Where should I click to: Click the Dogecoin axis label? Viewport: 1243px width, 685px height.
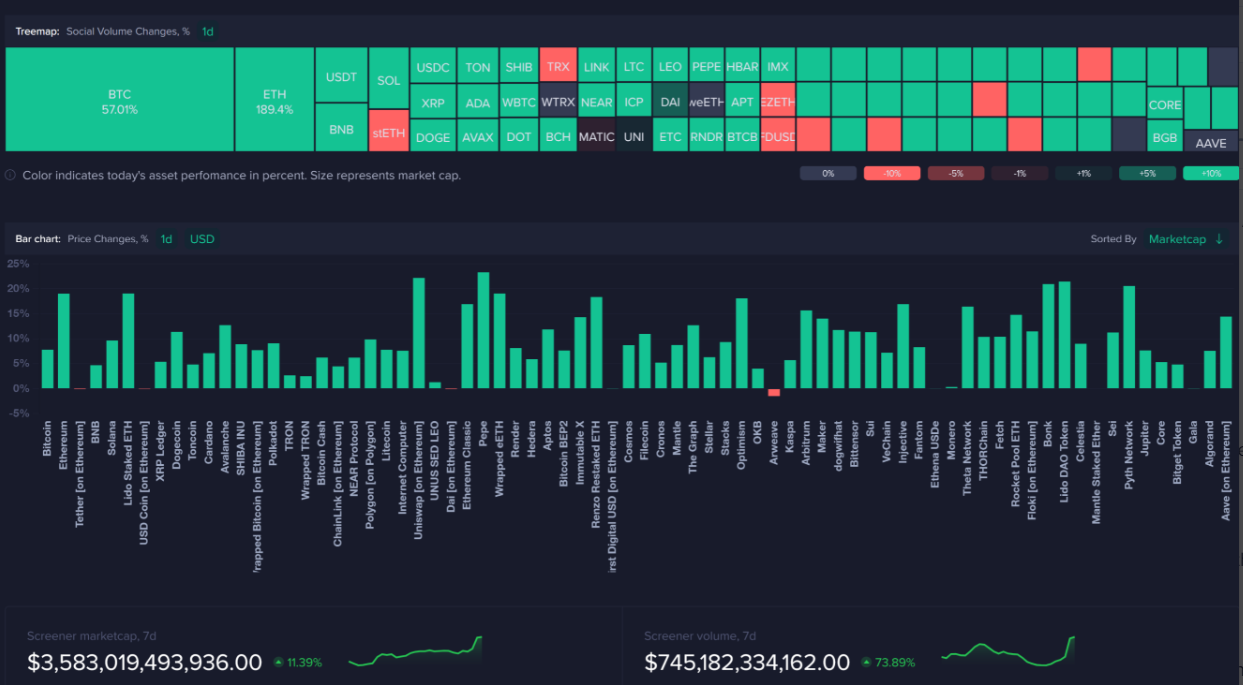[177, 446]
